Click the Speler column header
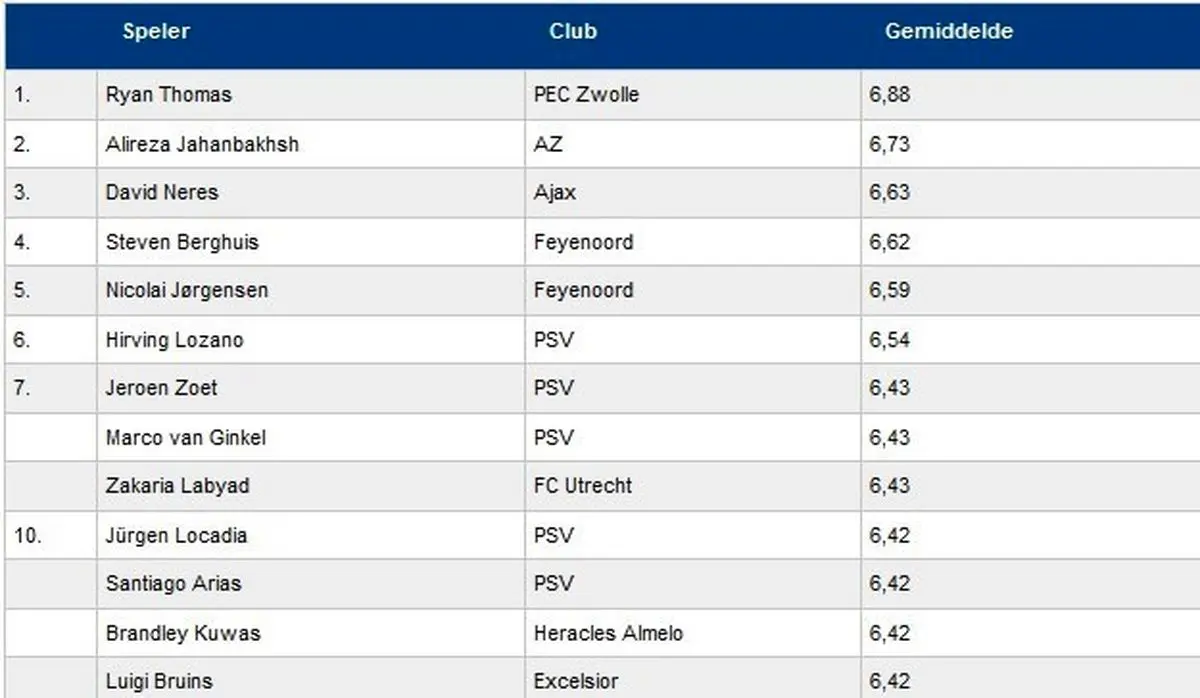This screenshot has width=1200, height=698. pos(156,31)
